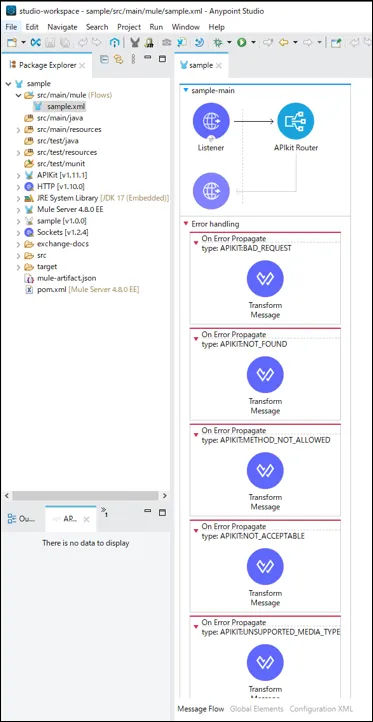Maximize the Package Explorer view
Viewport: 373px width, 722px height.
coord(162,59)
